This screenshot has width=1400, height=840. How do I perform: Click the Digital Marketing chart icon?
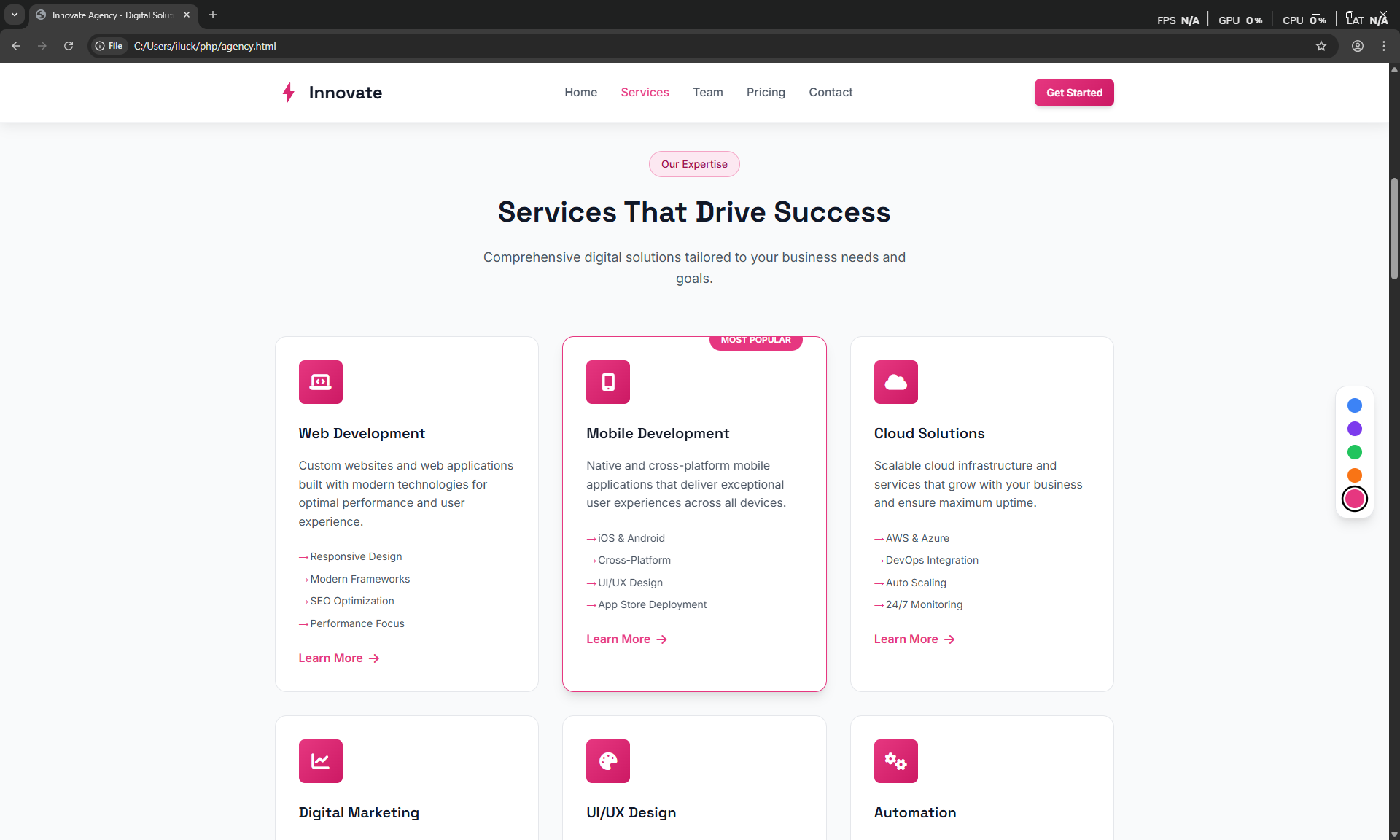[x=320, y=761]
